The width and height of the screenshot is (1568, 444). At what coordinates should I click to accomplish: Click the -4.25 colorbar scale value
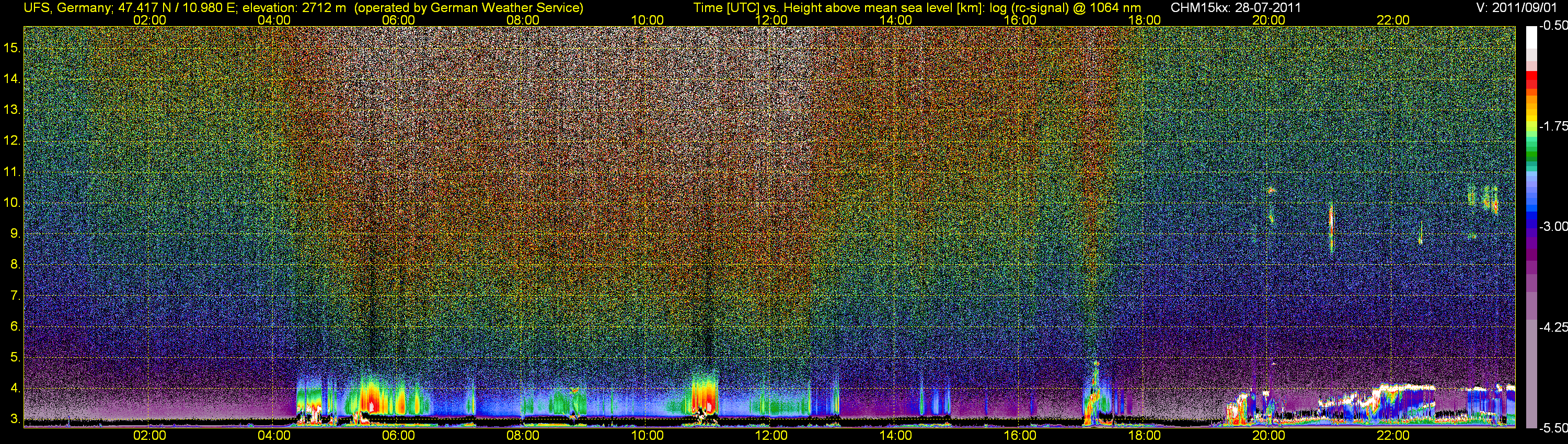click(x=1553, y=327)
